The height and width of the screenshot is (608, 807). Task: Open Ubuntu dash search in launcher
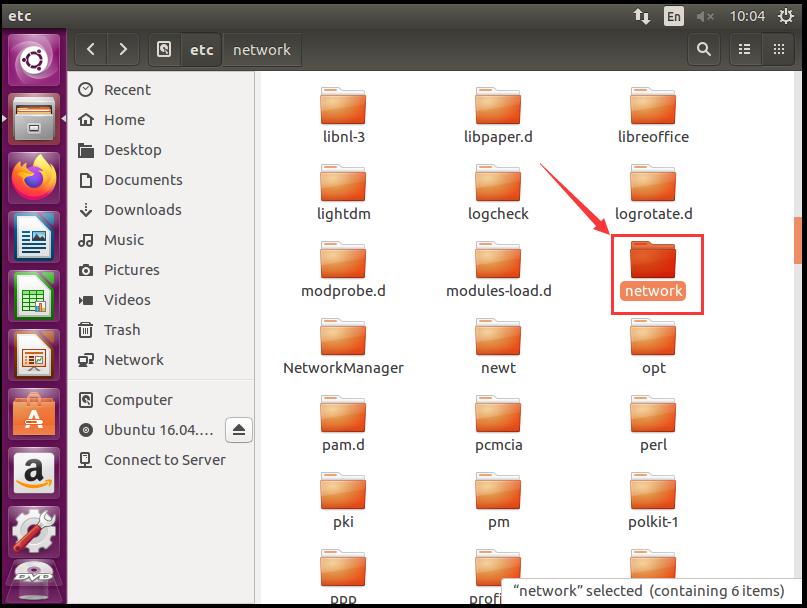click(x=34, y=60)
